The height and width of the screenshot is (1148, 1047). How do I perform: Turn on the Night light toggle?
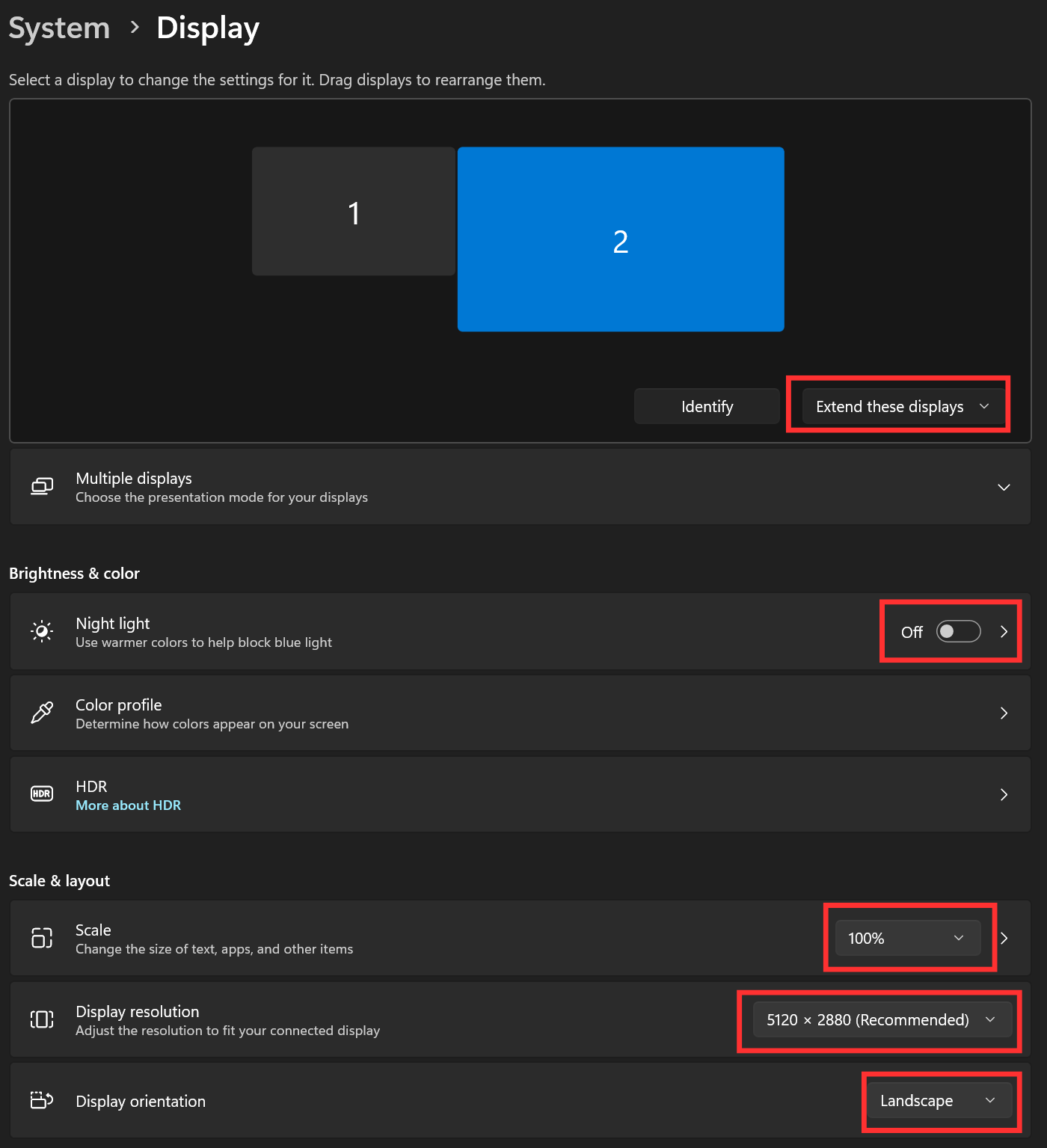(x=958, y=631)
